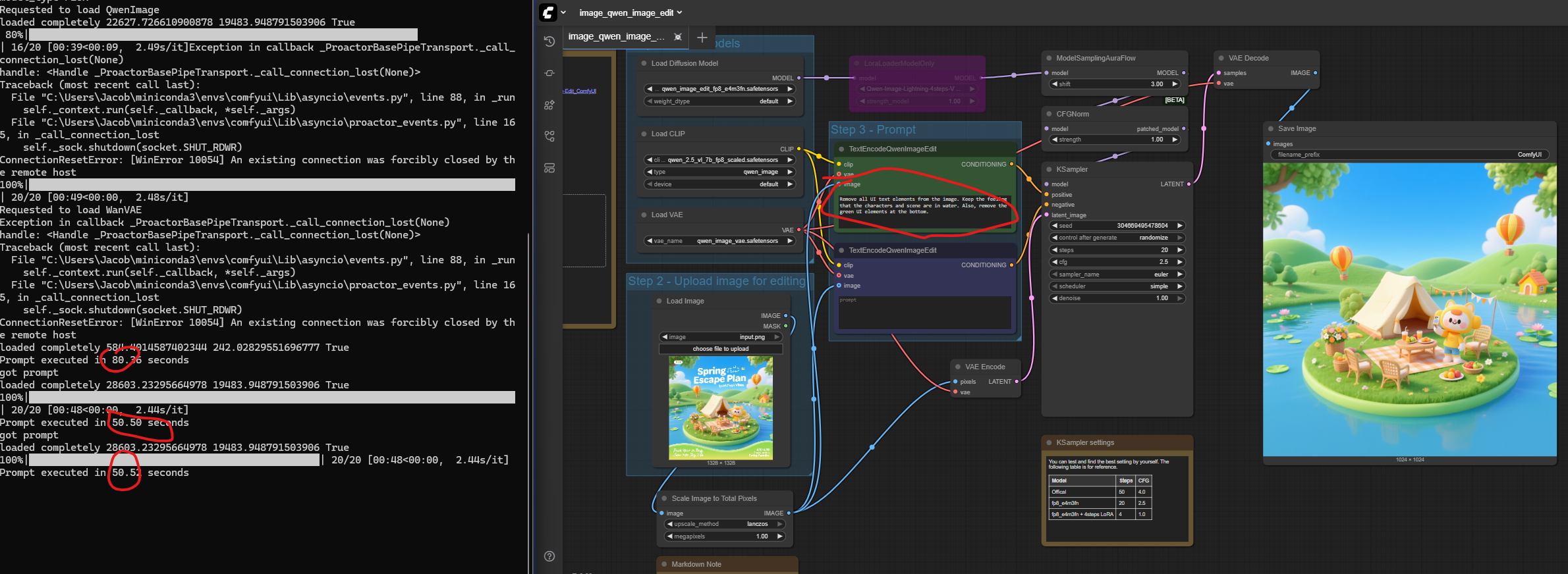1568x574 pixels.
Task: Select the Step 2 - Upload image group title
Action: point(716,281)
